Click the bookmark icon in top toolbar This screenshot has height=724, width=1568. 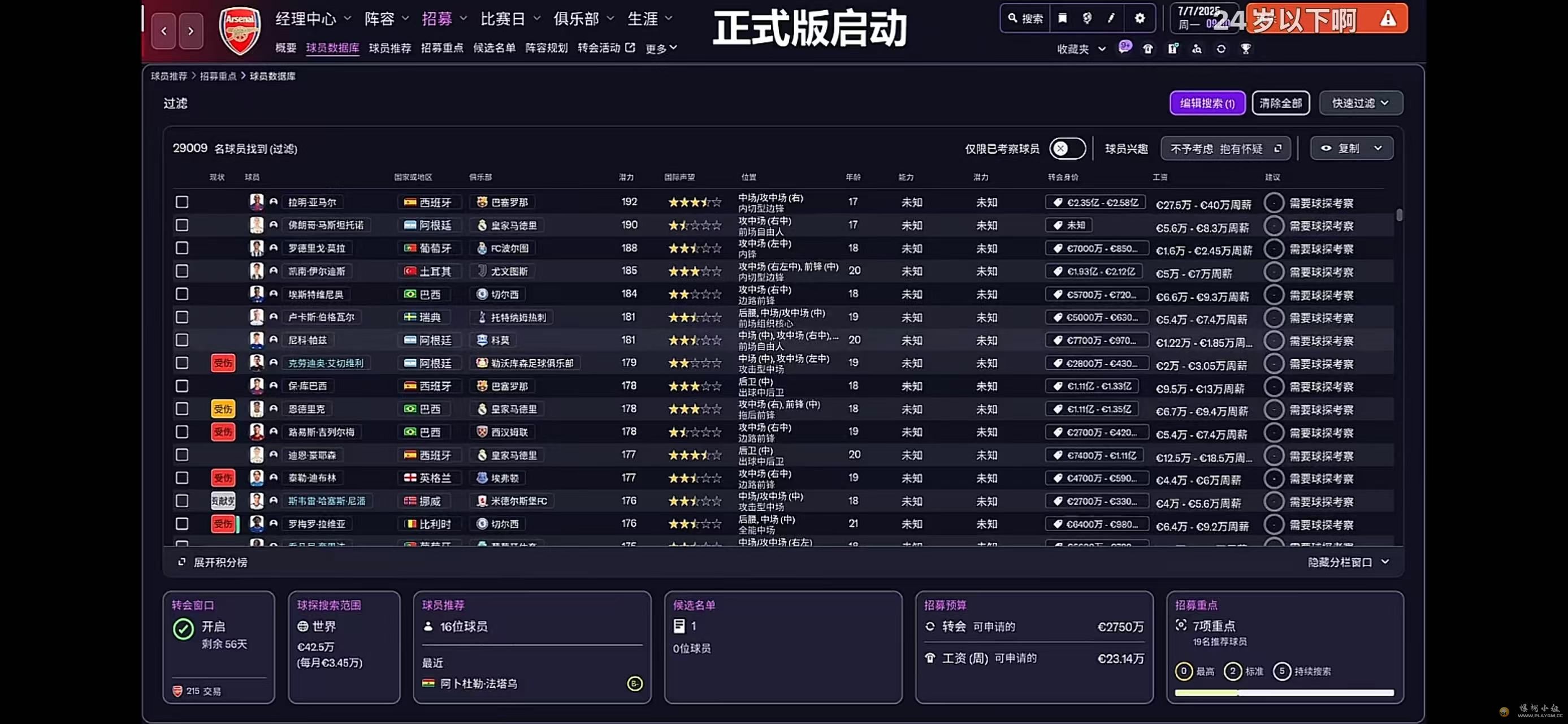click(1062, 18)
